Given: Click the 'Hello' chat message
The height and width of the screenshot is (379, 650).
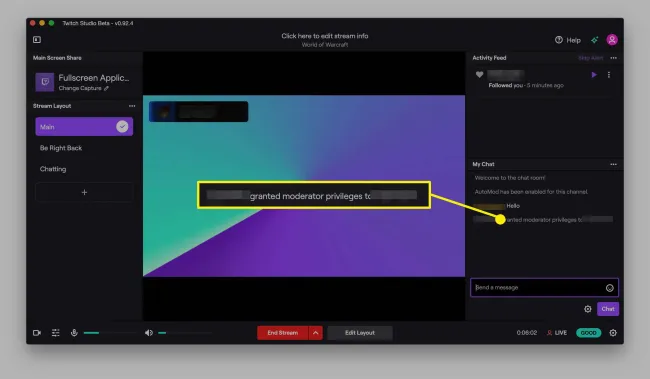Looking at the screenshot, I should click(x=513, y=206).
